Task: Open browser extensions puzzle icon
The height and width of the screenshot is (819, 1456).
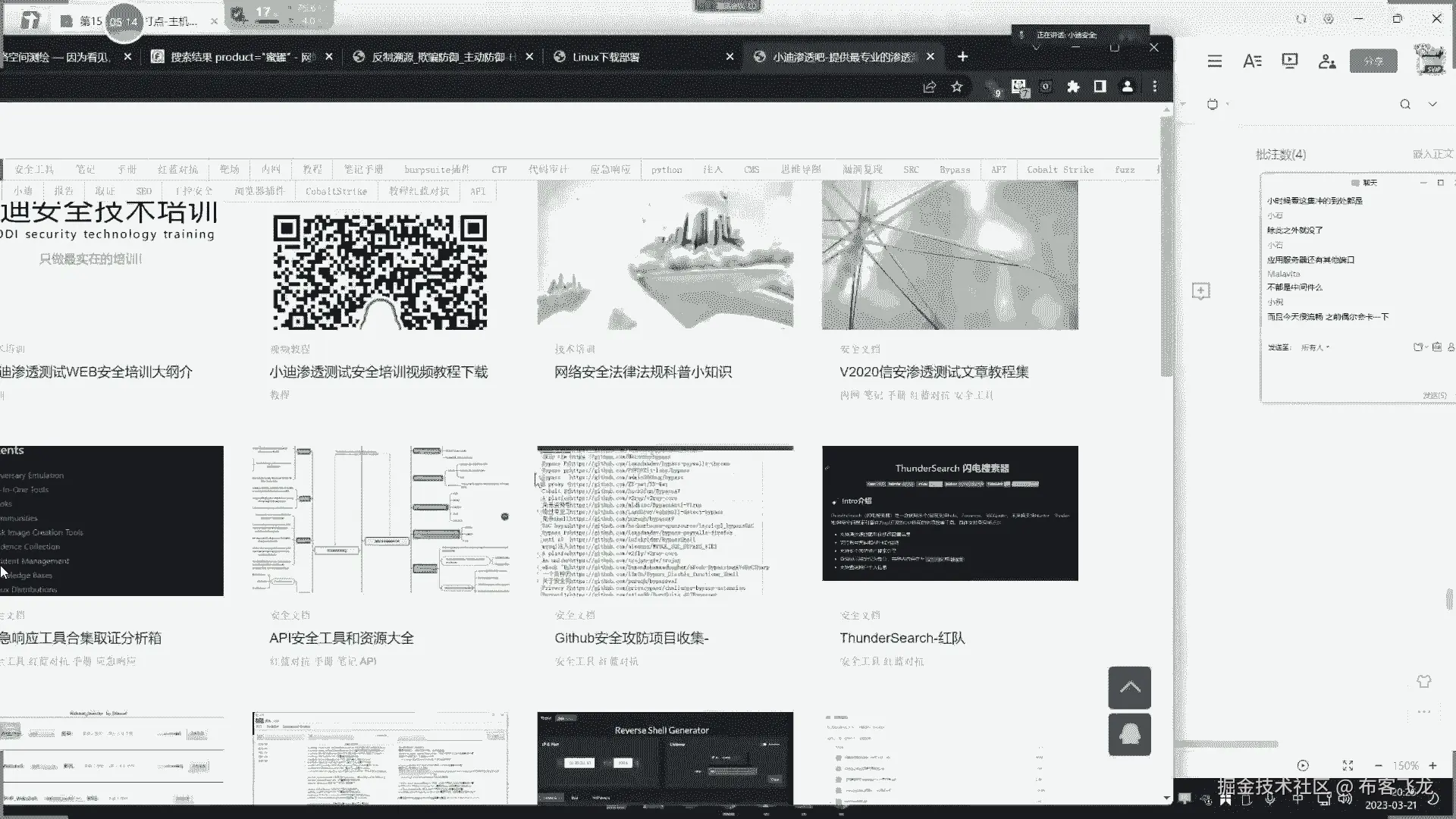Action: 1073,87
